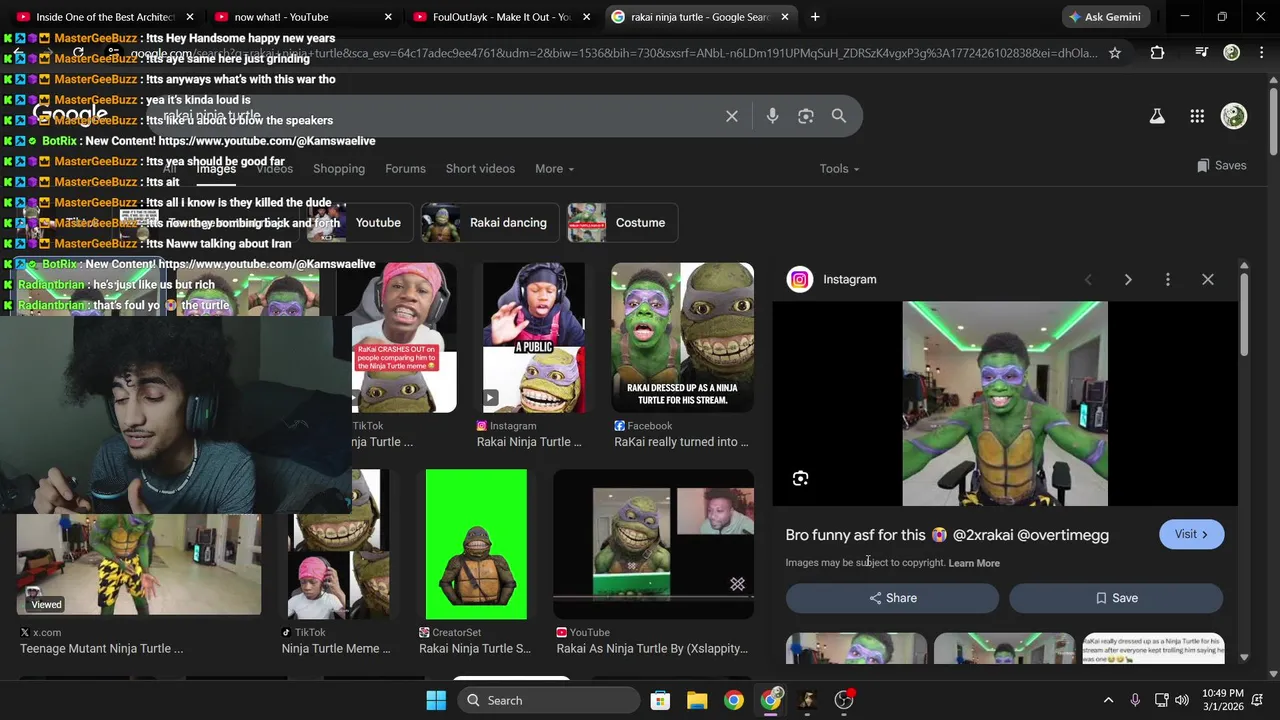Image resolution: width=1280 pixels, height=720 pixels.
Task: Show next image in preview panel
Action: (1128, 280)
